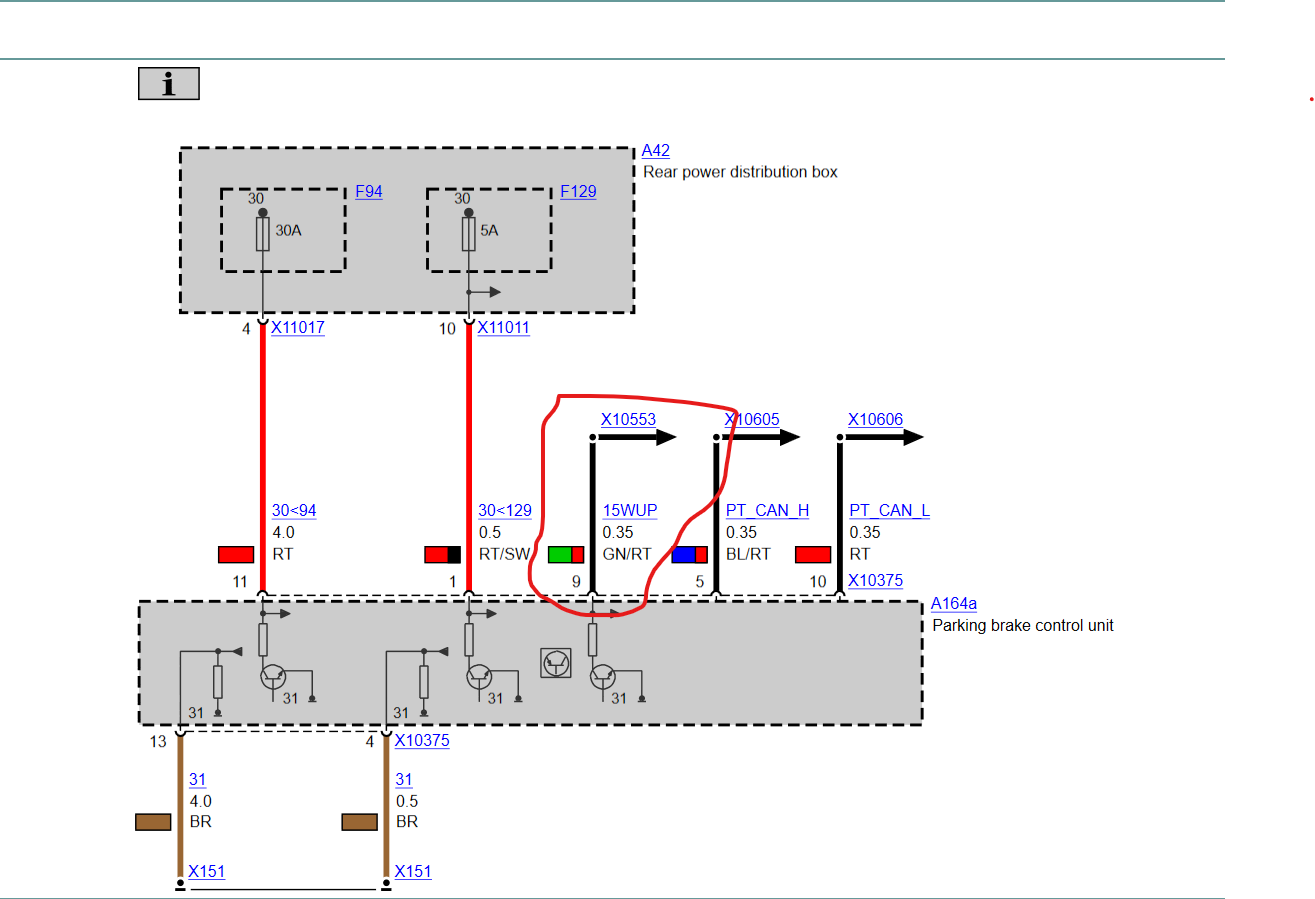Open connector X11011 link
1315x899 pixels.
coord(504,327)
